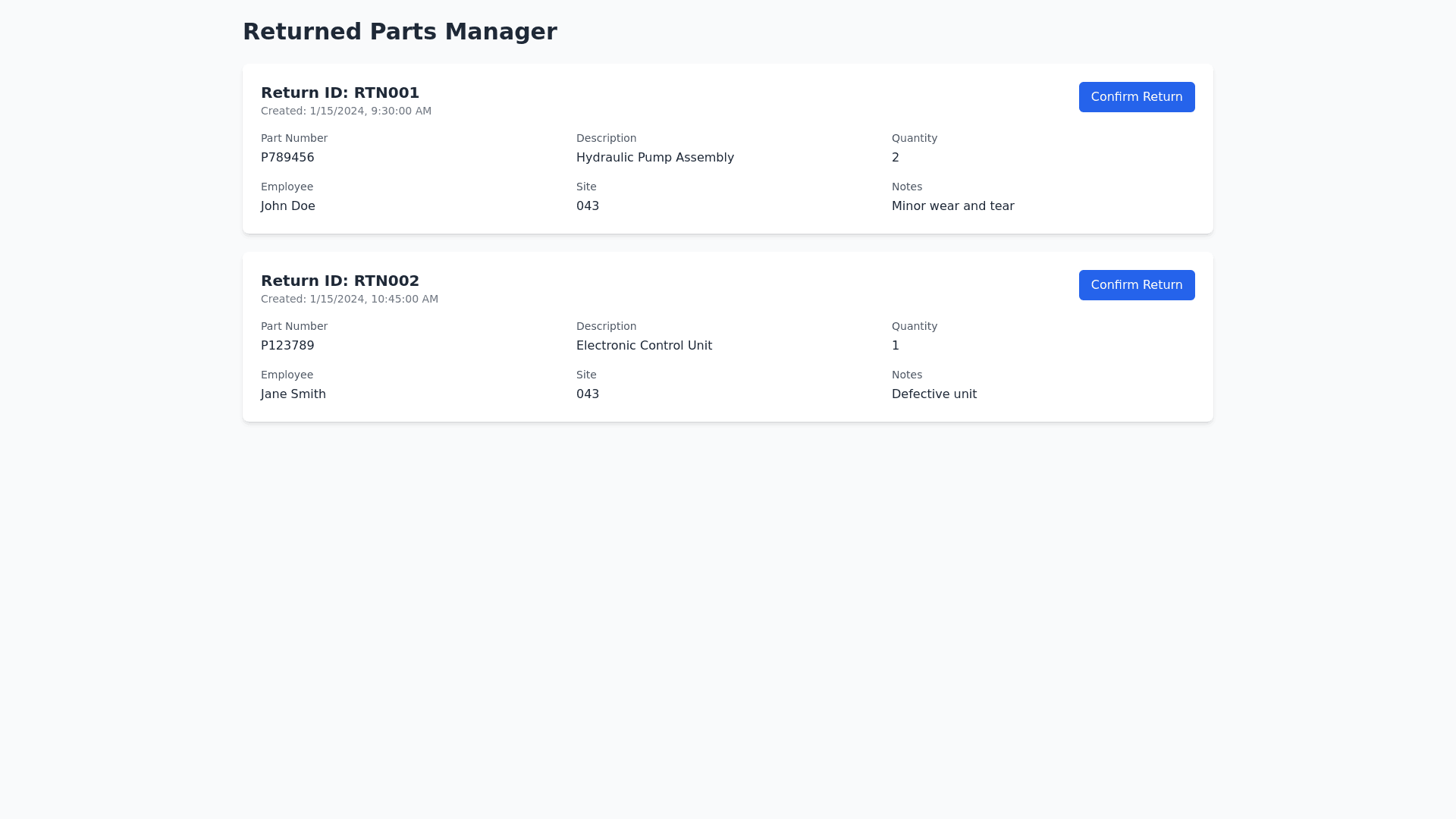Click the Returned Parts Manager heading
The height and width of the screenshot is (819, 1456).
pyautogui.click(x=400, y=32)
